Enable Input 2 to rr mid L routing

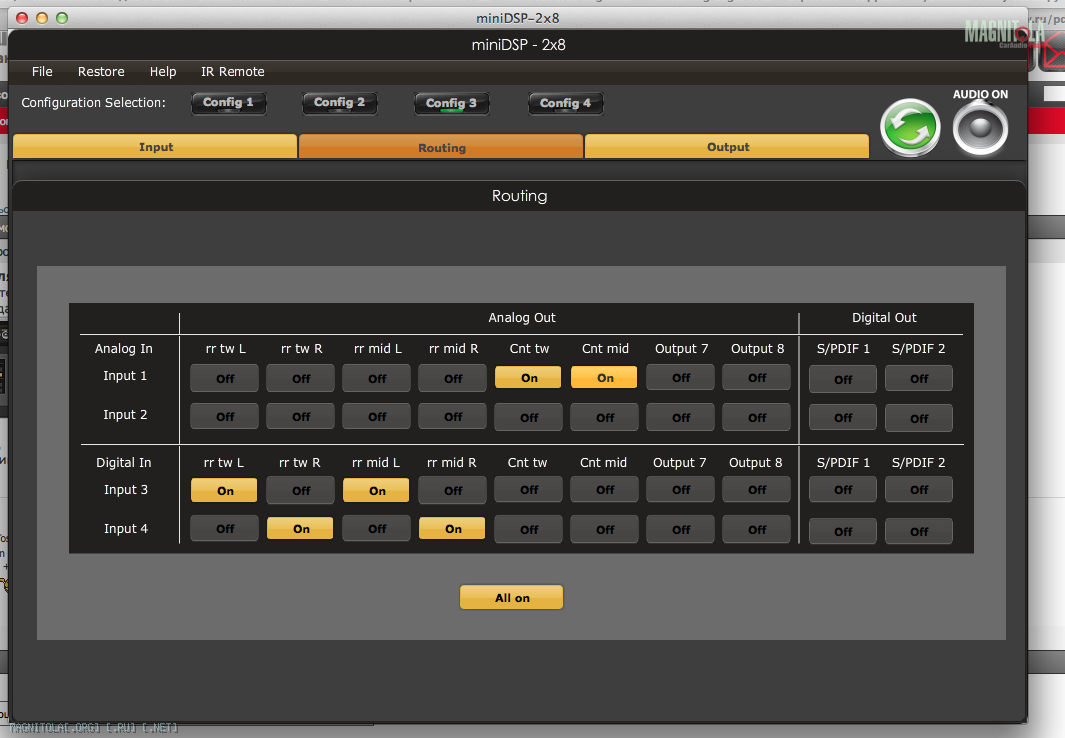click(377, 416)
